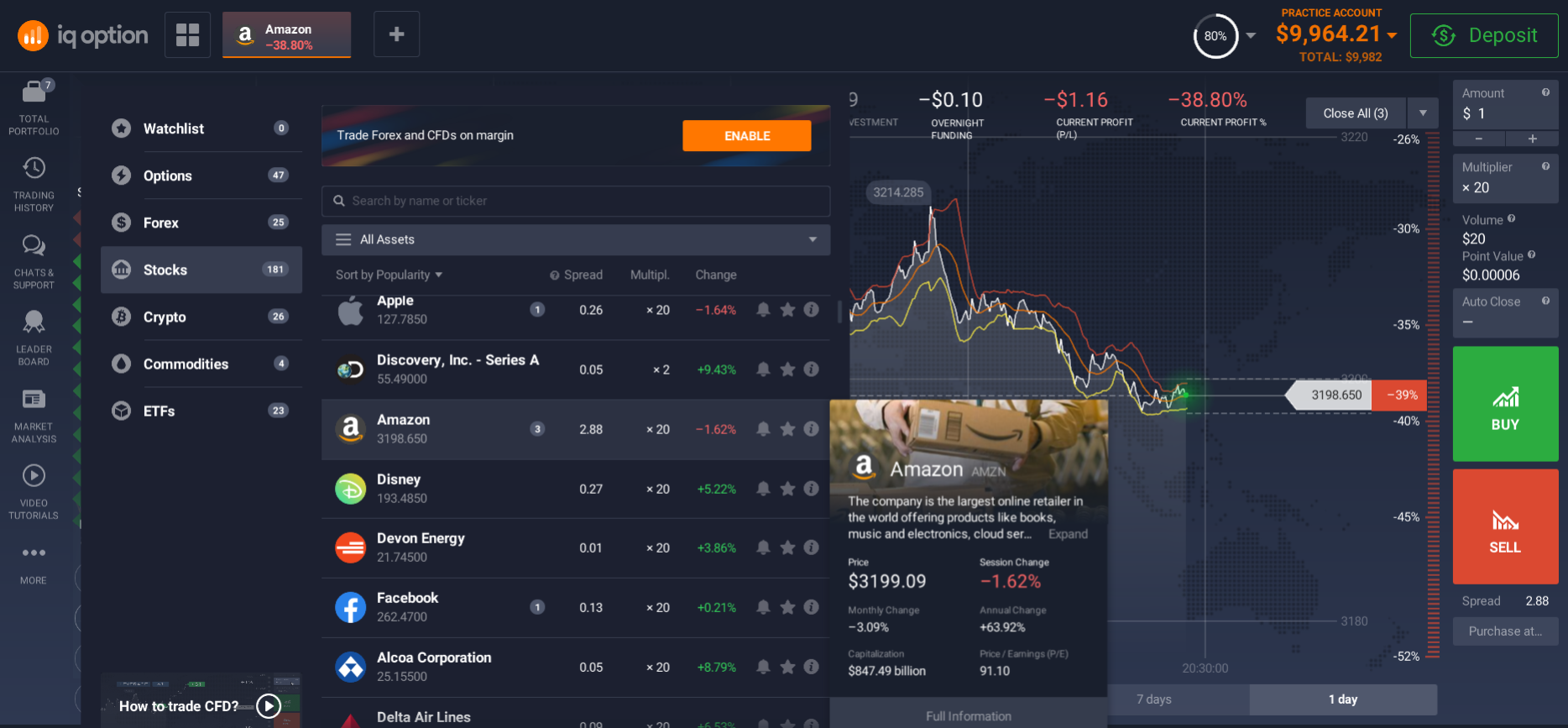The width and height of the screenshot is (1568, 728).
Task: Add a new asset tab with plus
Action: [x=397, y=34]
